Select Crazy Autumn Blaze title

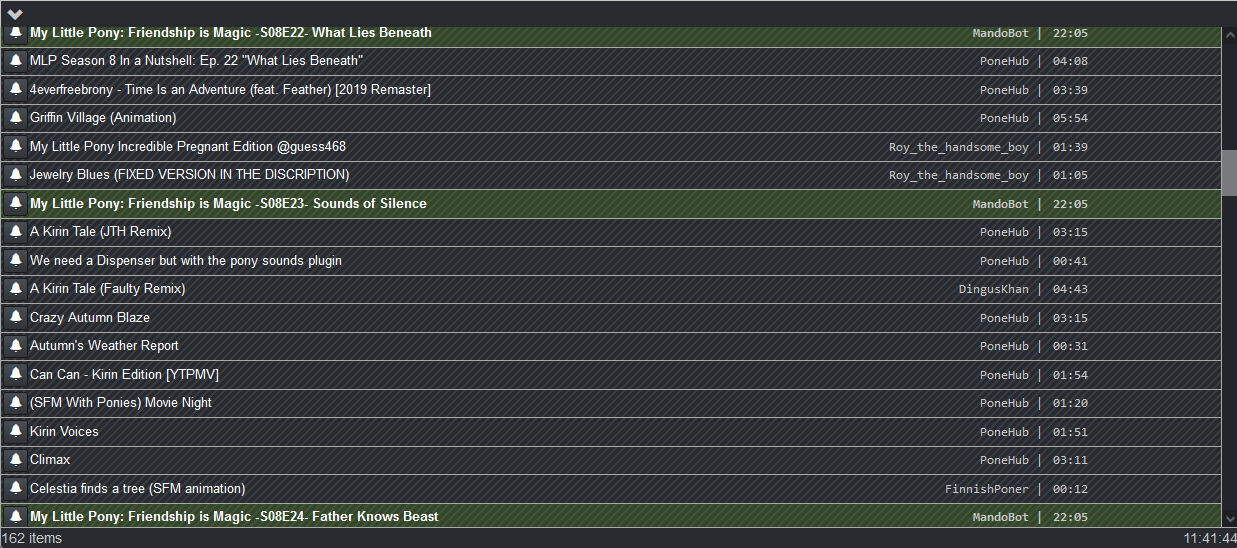90,317
